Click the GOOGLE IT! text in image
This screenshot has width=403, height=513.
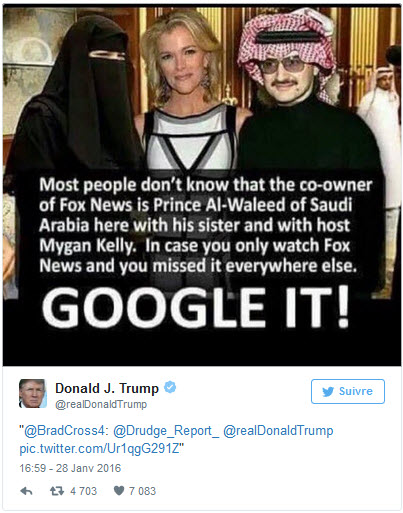(x=196, y=307)
